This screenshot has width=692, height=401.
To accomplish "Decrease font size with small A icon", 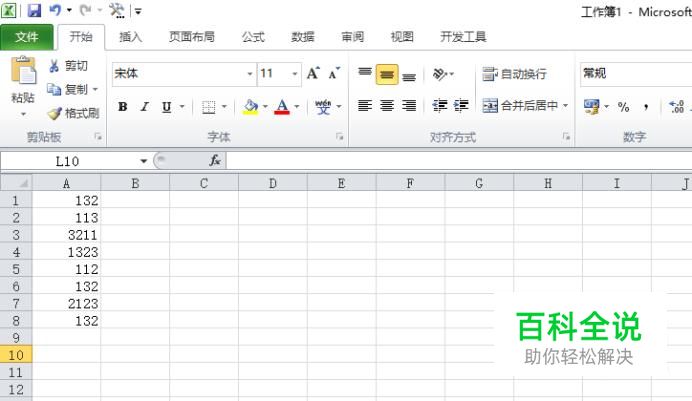I will (x=334, y=74).
